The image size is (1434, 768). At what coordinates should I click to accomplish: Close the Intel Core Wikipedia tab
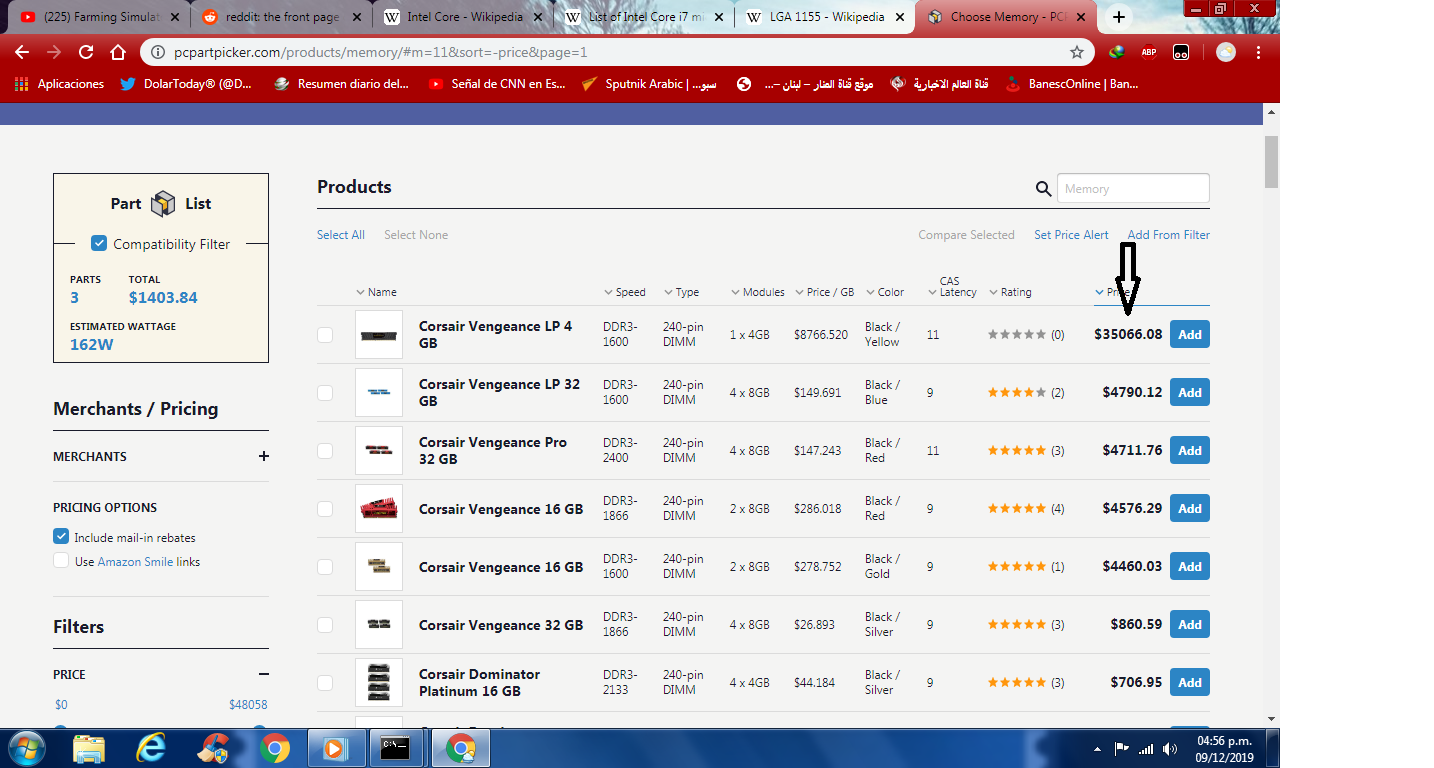540,17
